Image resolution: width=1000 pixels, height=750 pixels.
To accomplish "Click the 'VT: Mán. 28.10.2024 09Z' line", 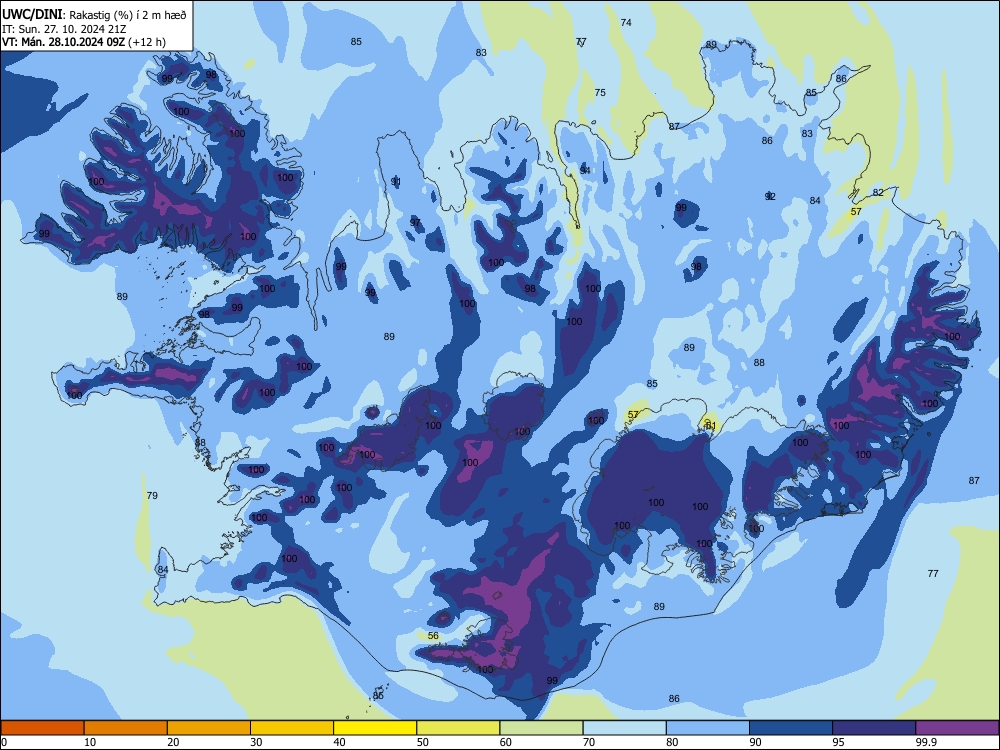I will point(63,42).
